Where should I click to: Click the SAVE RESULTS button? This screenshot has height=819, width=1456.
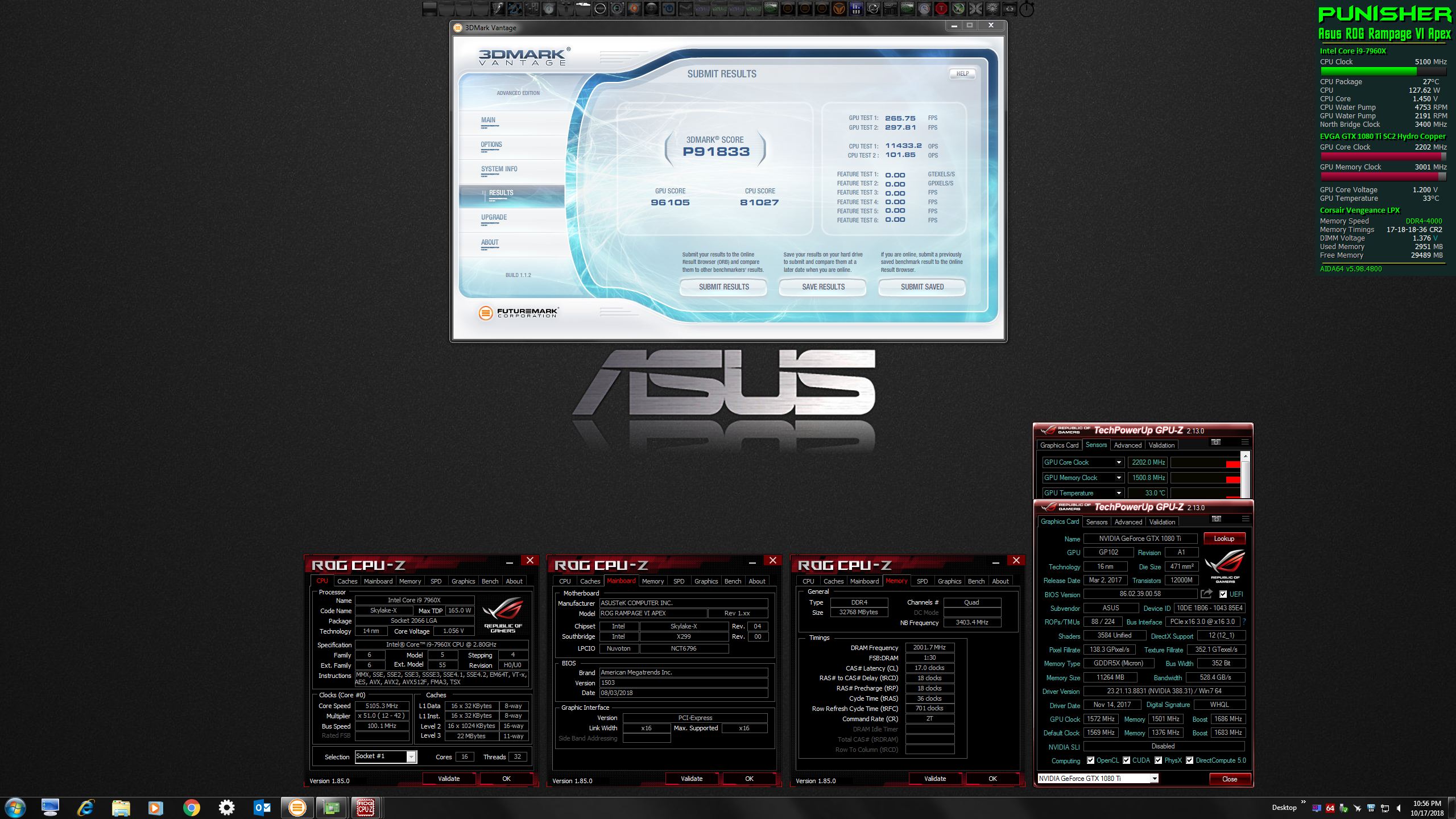click(x=823, y=287)
